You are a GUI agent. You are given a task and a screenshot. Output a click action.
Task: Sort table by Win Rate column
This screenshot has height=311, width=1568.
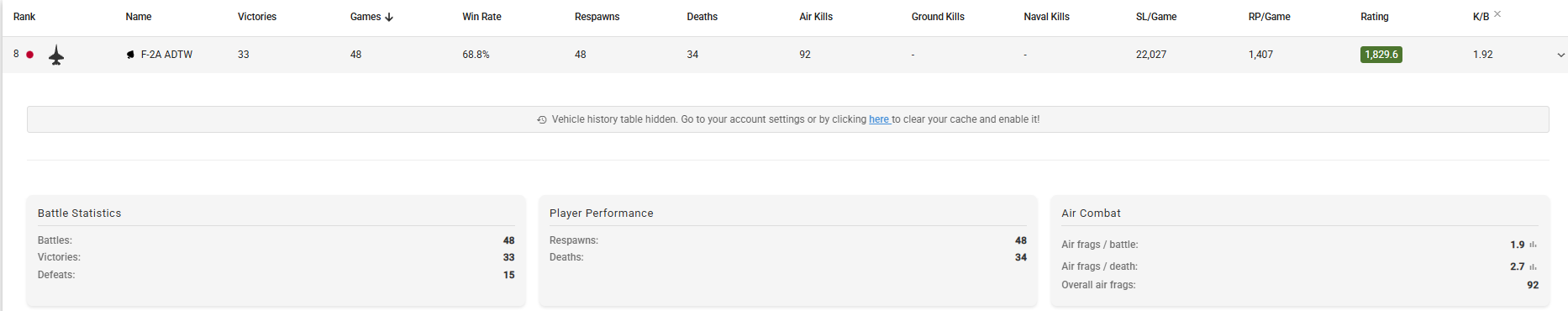point(481,17)
